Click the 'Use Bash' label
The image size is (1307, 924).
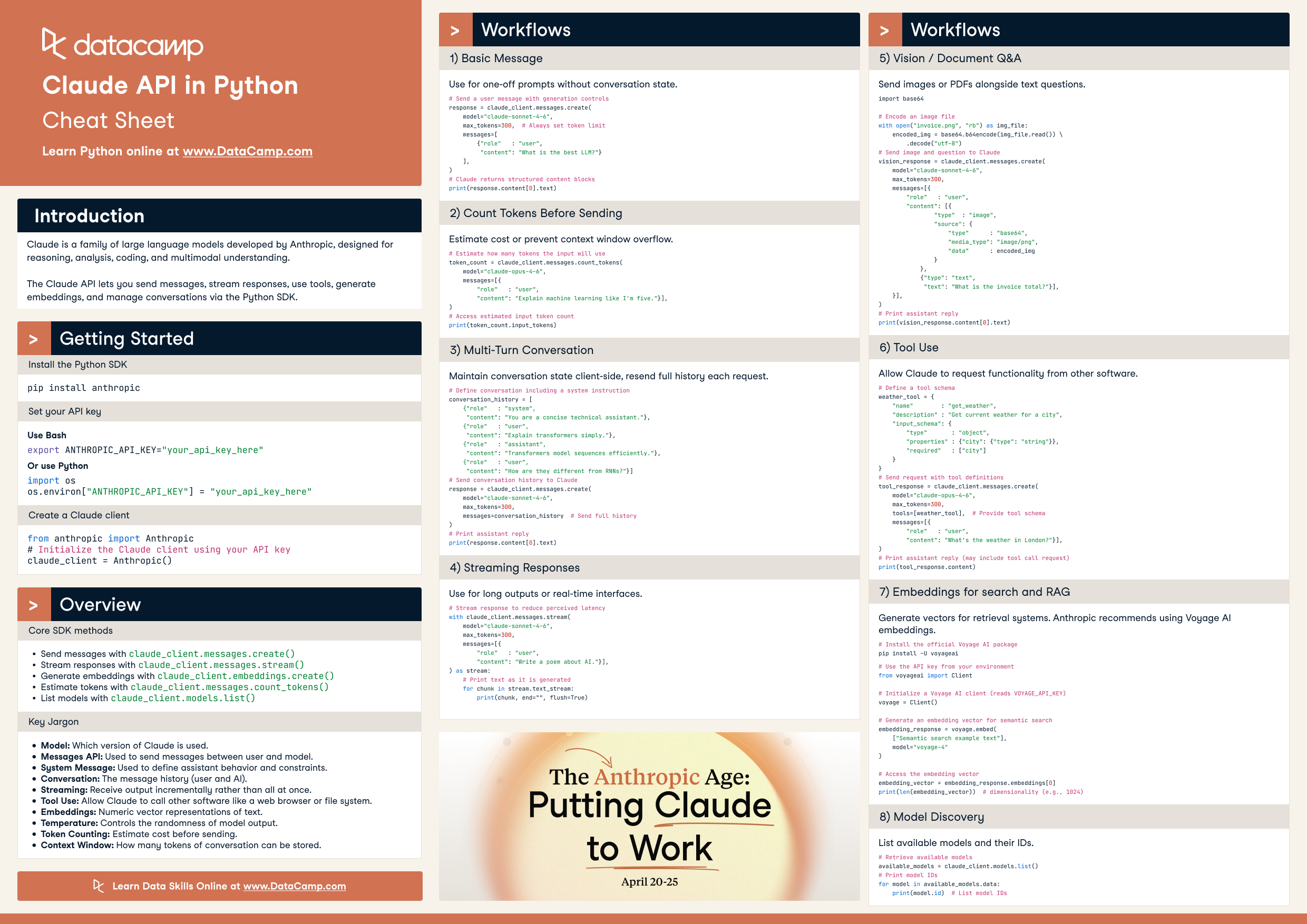(x=47, y=435)
